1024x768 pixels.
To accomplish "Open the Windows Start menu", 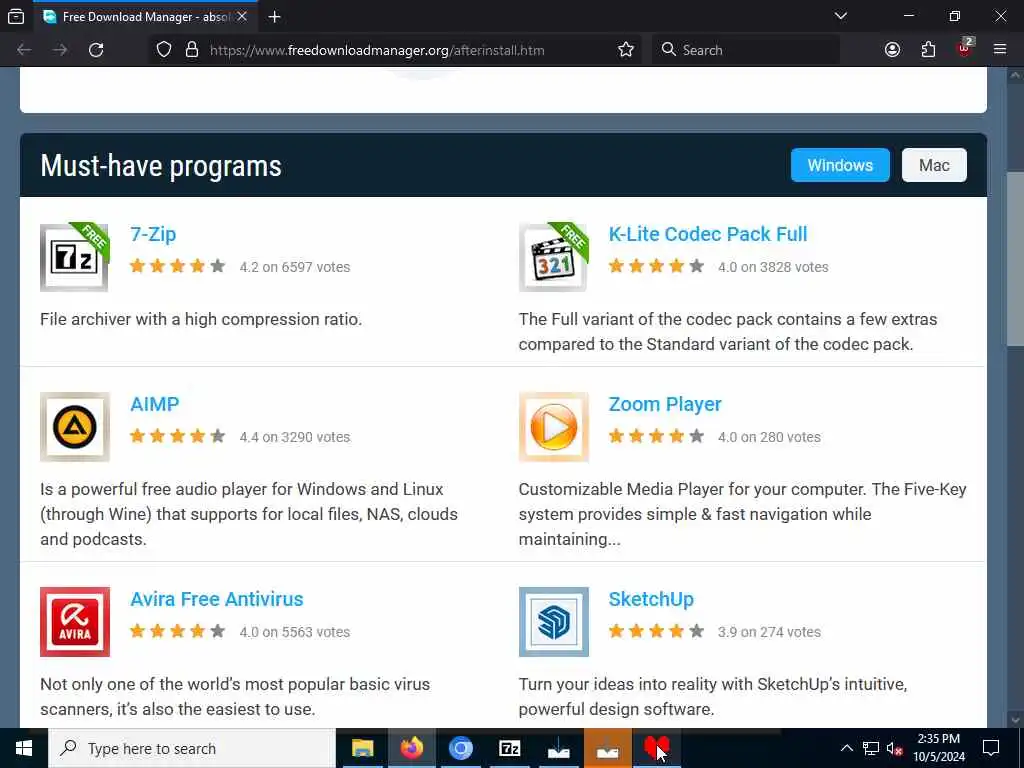I will 24,748.
